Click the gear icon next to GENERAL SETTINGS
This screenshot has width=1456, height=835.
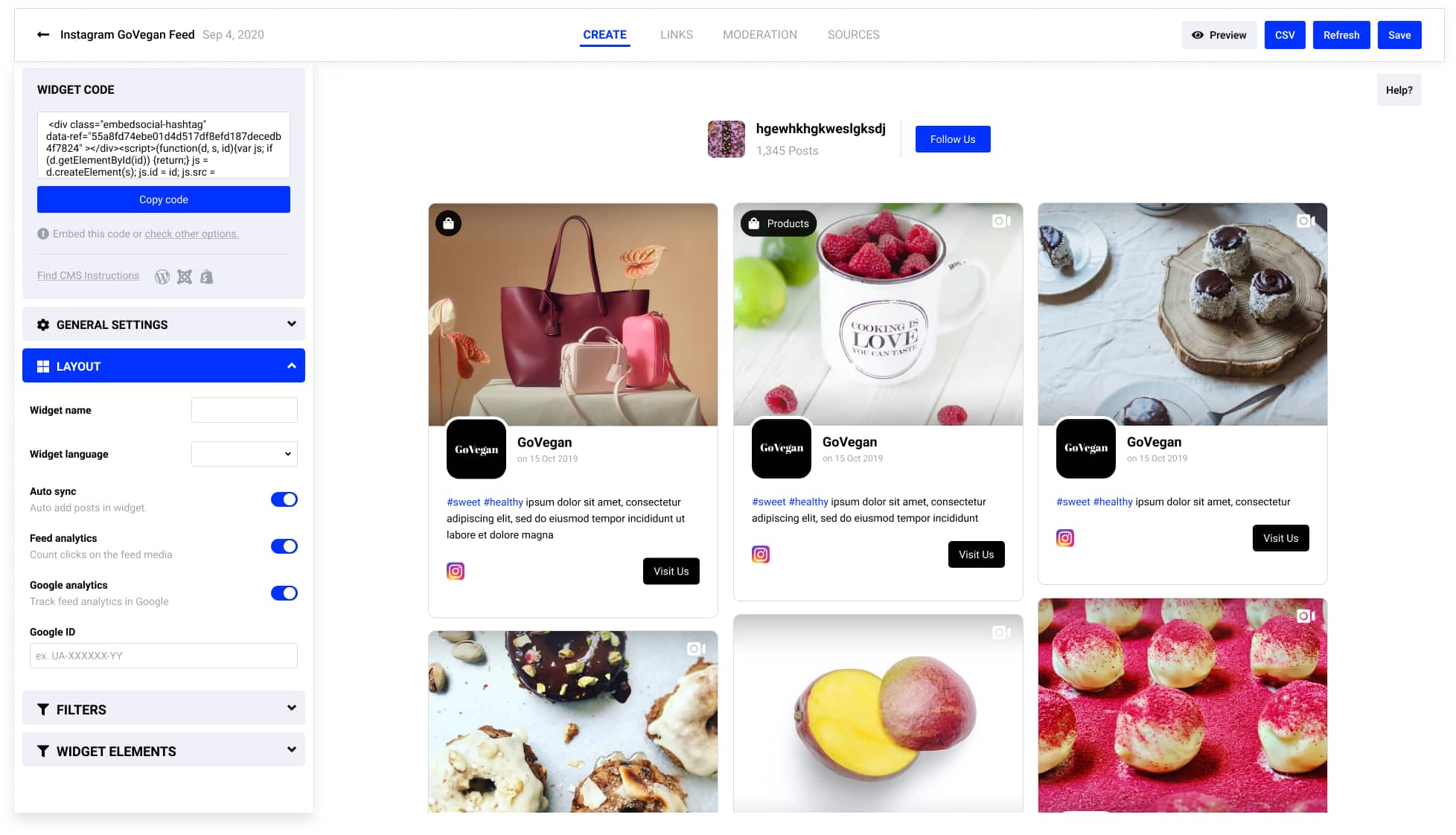[x=43, y=324]
